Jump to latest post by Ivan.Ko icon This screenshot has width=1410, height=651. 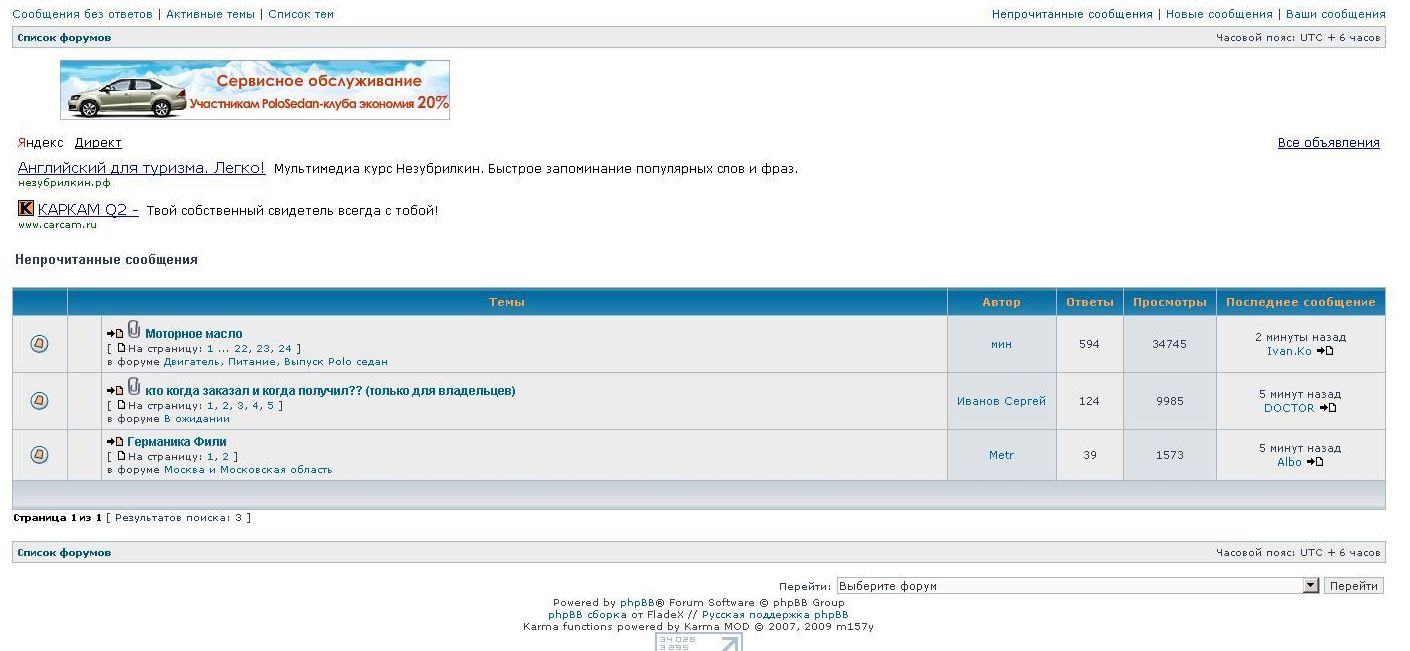click(x=1325, y=351)
